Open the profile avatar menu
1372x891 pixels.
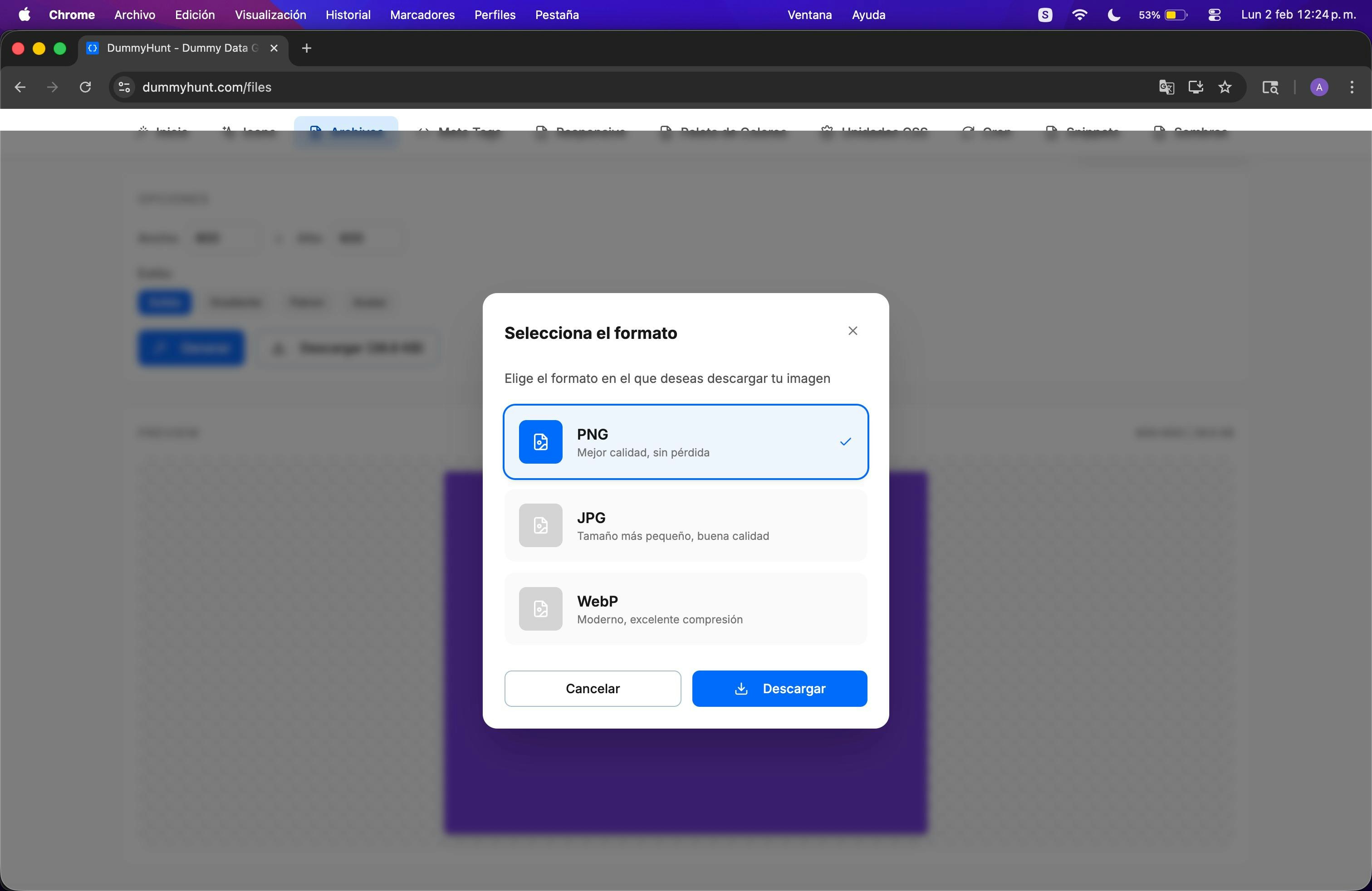coord(1319,87)
